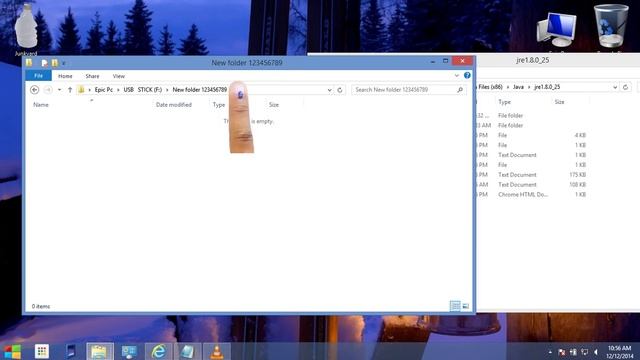Select the File row sized 4 KB
This screenshot has height=360, width=640.
[532, 136]
